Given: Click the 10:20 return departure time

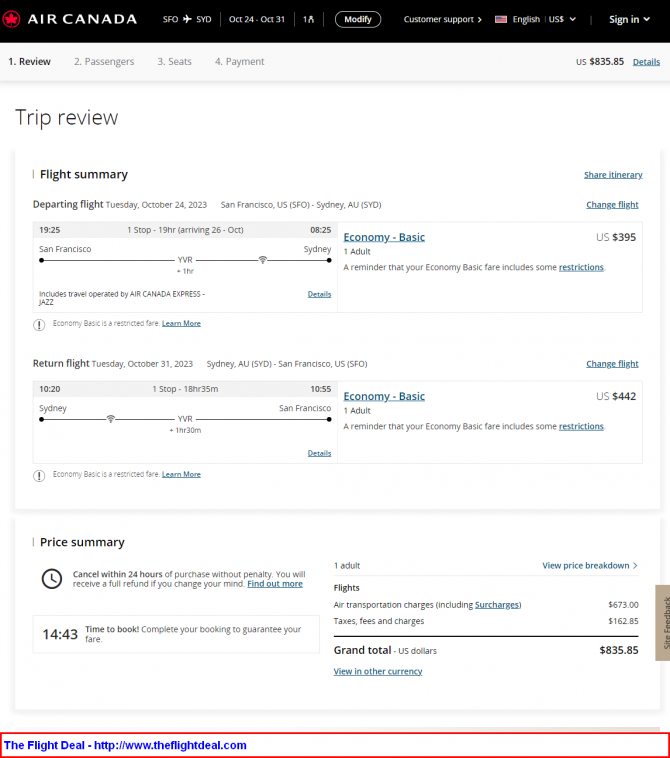Looking at the screenshot, I should pyautogui.click(x=50, y=389).
